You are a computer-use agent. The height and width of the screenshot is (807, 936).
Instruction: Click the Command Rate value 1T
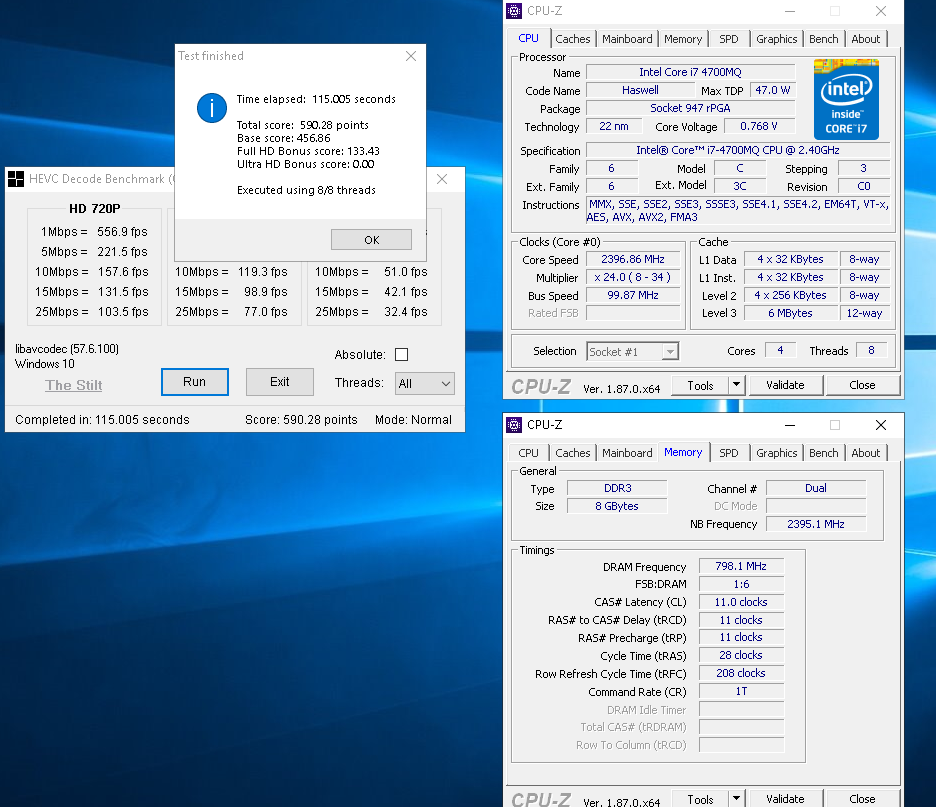[x=741, y=691]
